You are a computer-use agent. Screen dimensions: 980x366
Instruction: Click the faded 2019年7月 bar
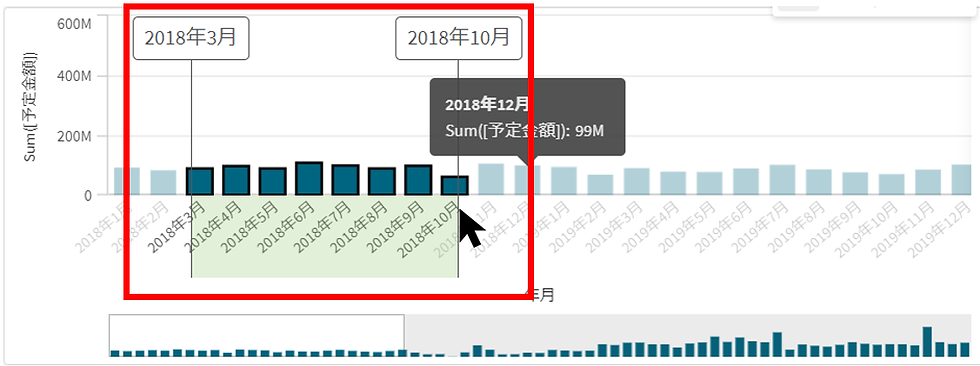coord(782,180)
